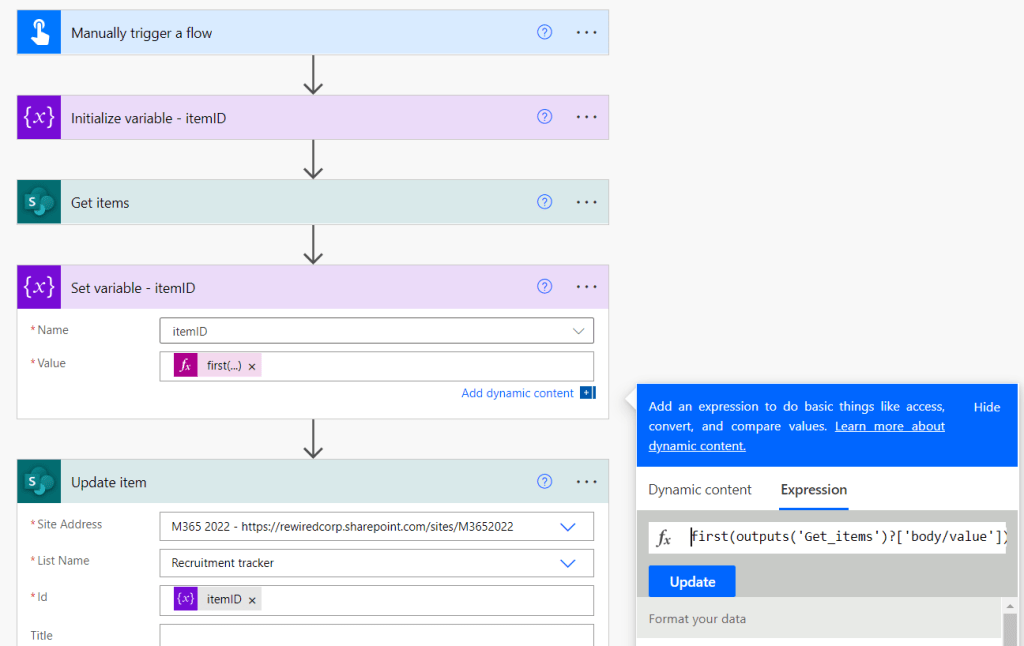Select the Expression tab
This screenshot has height=646, width=1024.
[x=813, y=490]
